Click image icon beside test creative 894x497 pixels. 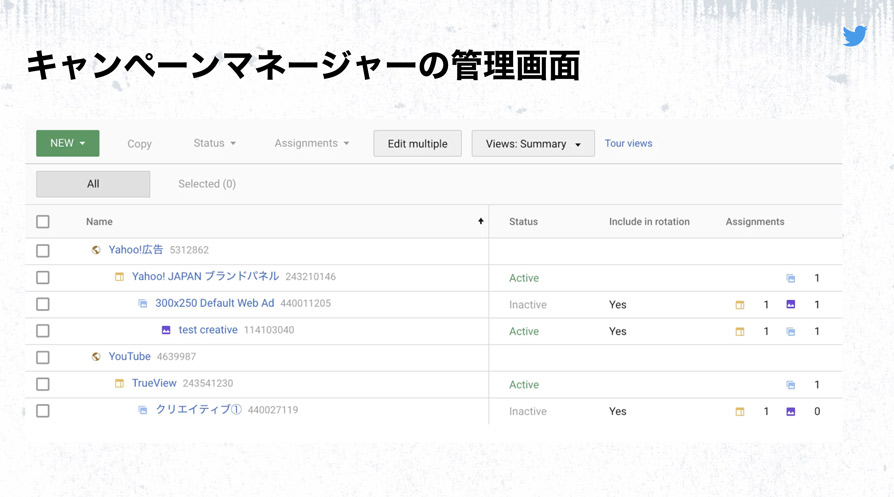[x=166, y=330]
